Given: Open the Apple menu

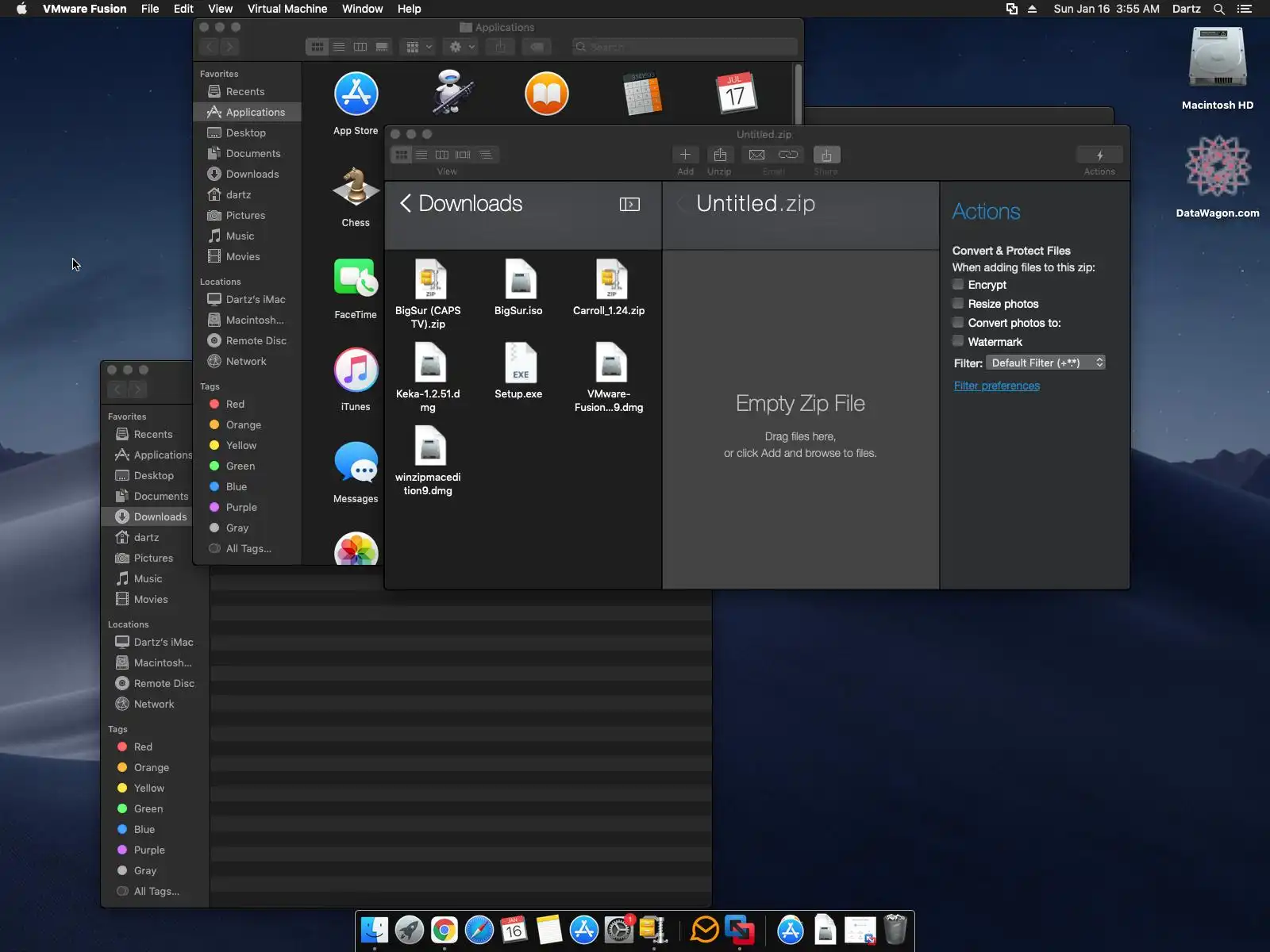Looking at the screenshot, I should pos(21,9).
